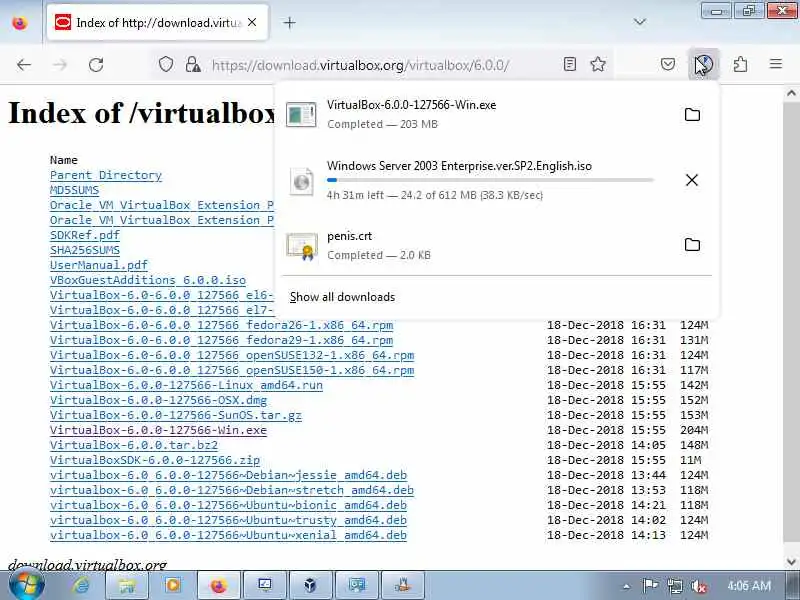This screenshot has width=800, height=600.
Task: Switch to Firefox taskbar button
Action: click(219, 585)
